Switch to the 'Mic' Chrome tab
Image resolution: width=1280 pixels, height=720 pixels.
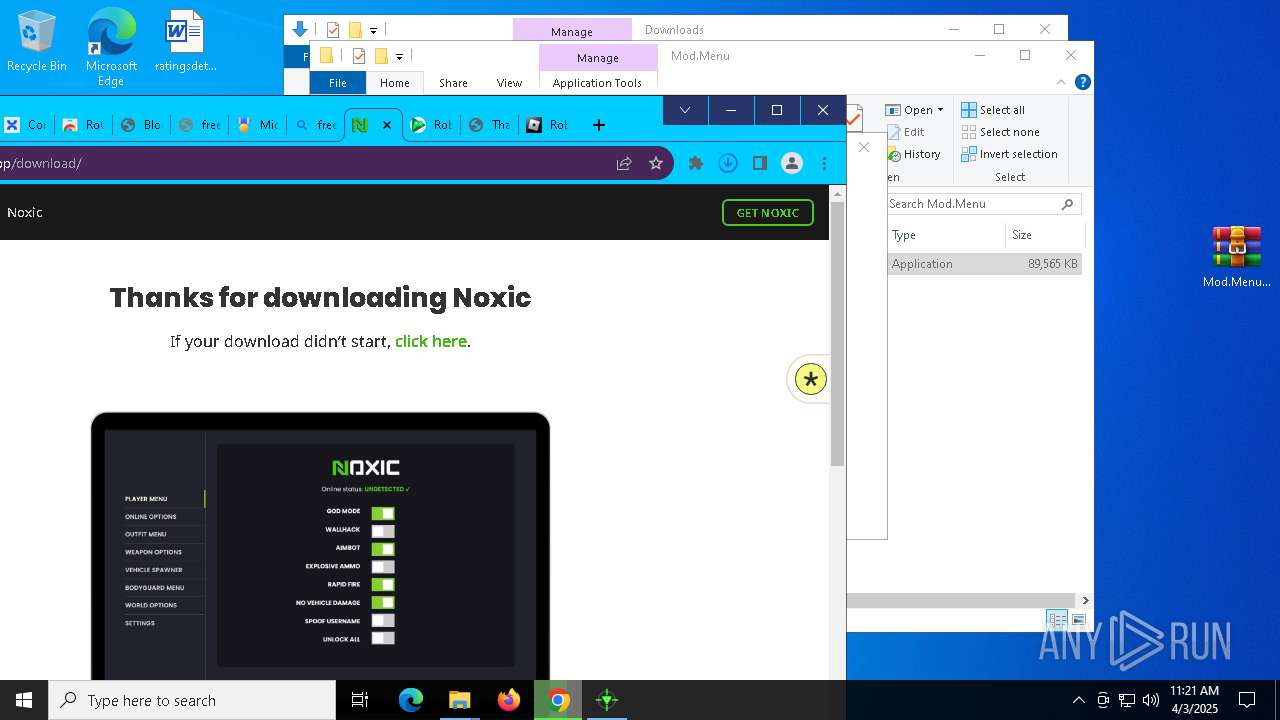(257, 125)
